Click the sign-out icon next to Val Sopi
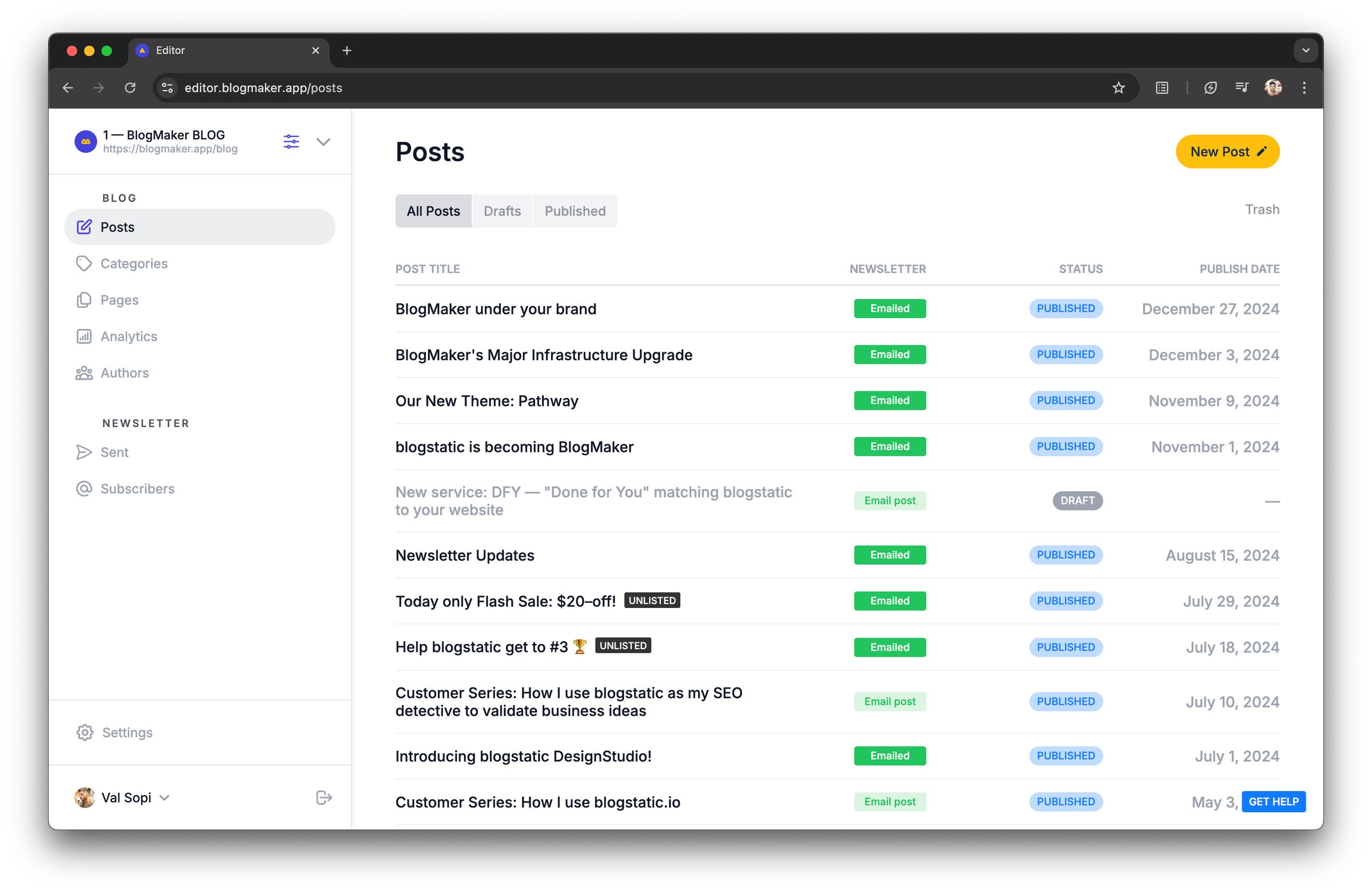This screenshot has width=1372, height=894. click(324, 798)
